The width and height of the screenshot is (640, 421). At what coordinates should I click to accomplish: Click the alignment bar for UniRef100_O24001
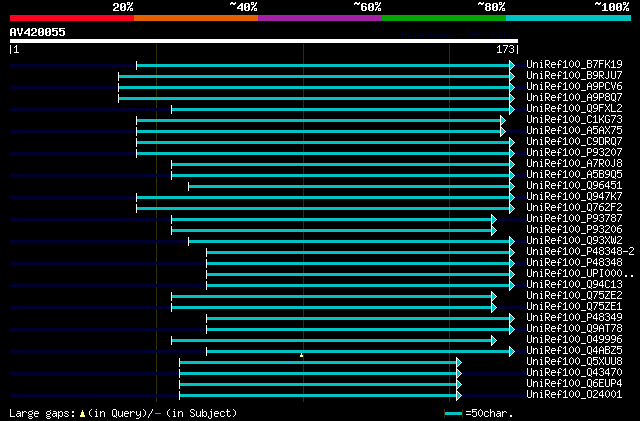pos(318,396)
